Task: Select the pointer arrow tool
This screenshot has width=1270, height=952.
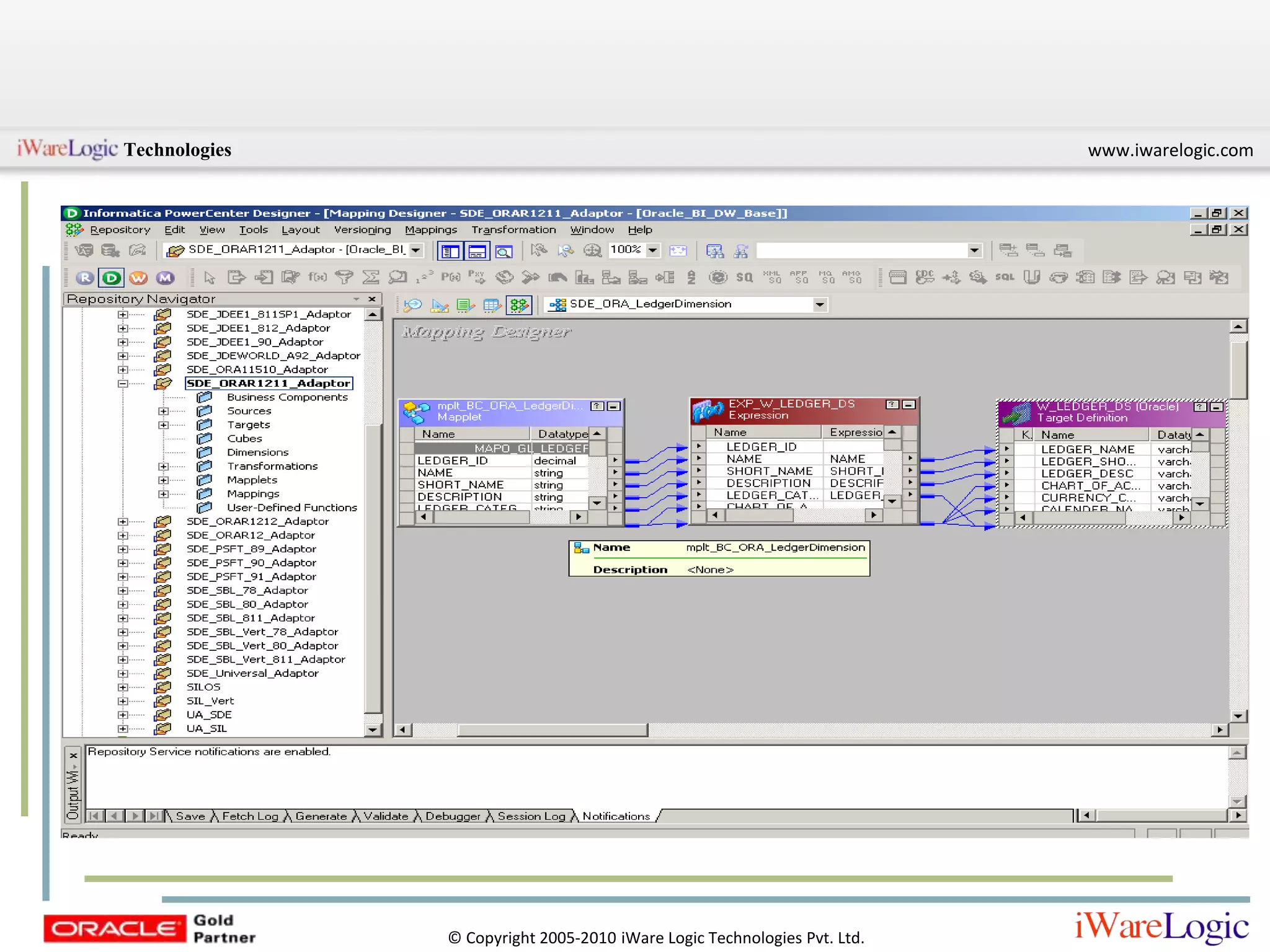Action: (210, 278)
